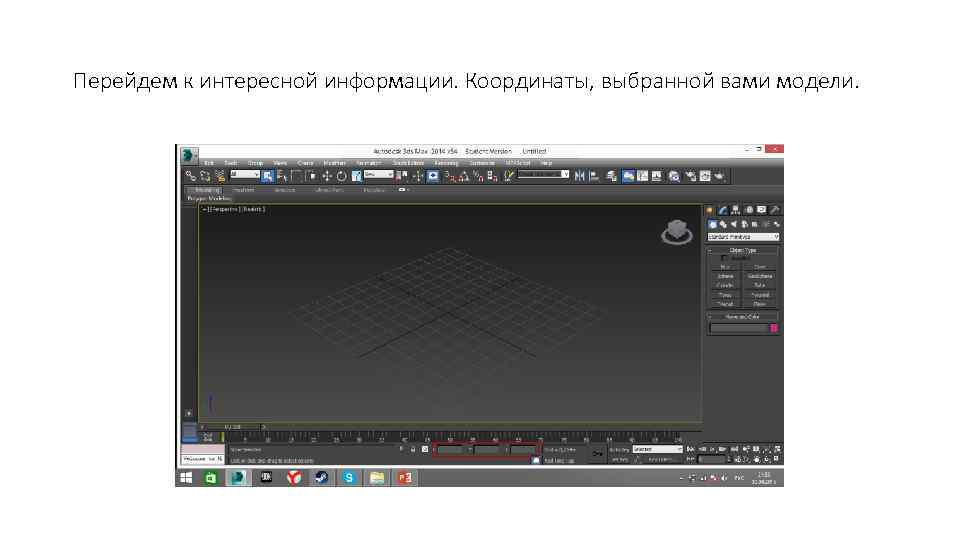Click the object color swatch
Viewport: 960px width, 540px height.
pyautogui.click(x=773, y=328)
